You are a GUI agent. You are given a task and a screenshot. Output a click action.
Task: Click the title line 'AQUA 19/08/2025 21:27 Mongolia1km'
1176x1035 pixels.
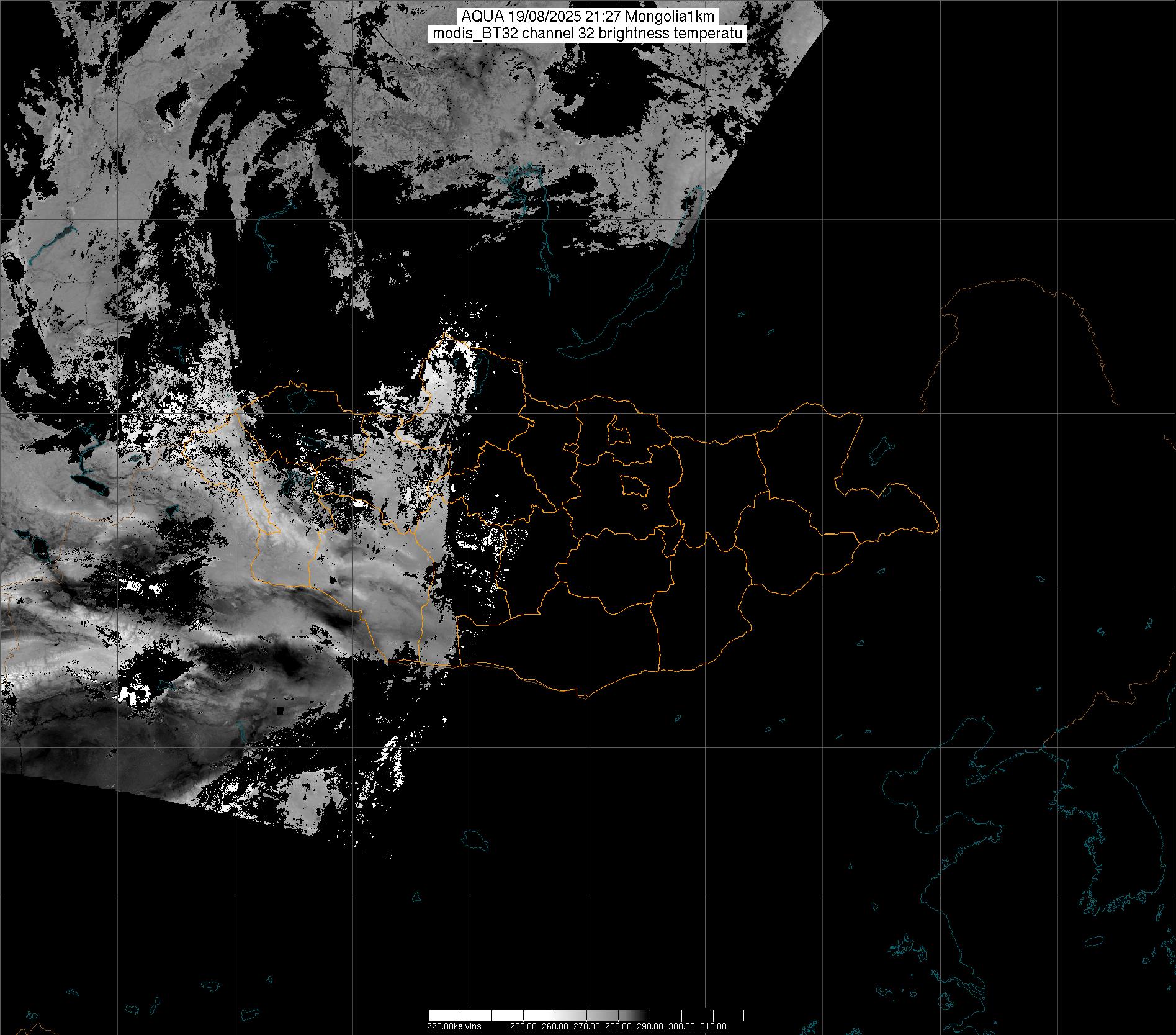pyautogui.click(x=588, y=17)
